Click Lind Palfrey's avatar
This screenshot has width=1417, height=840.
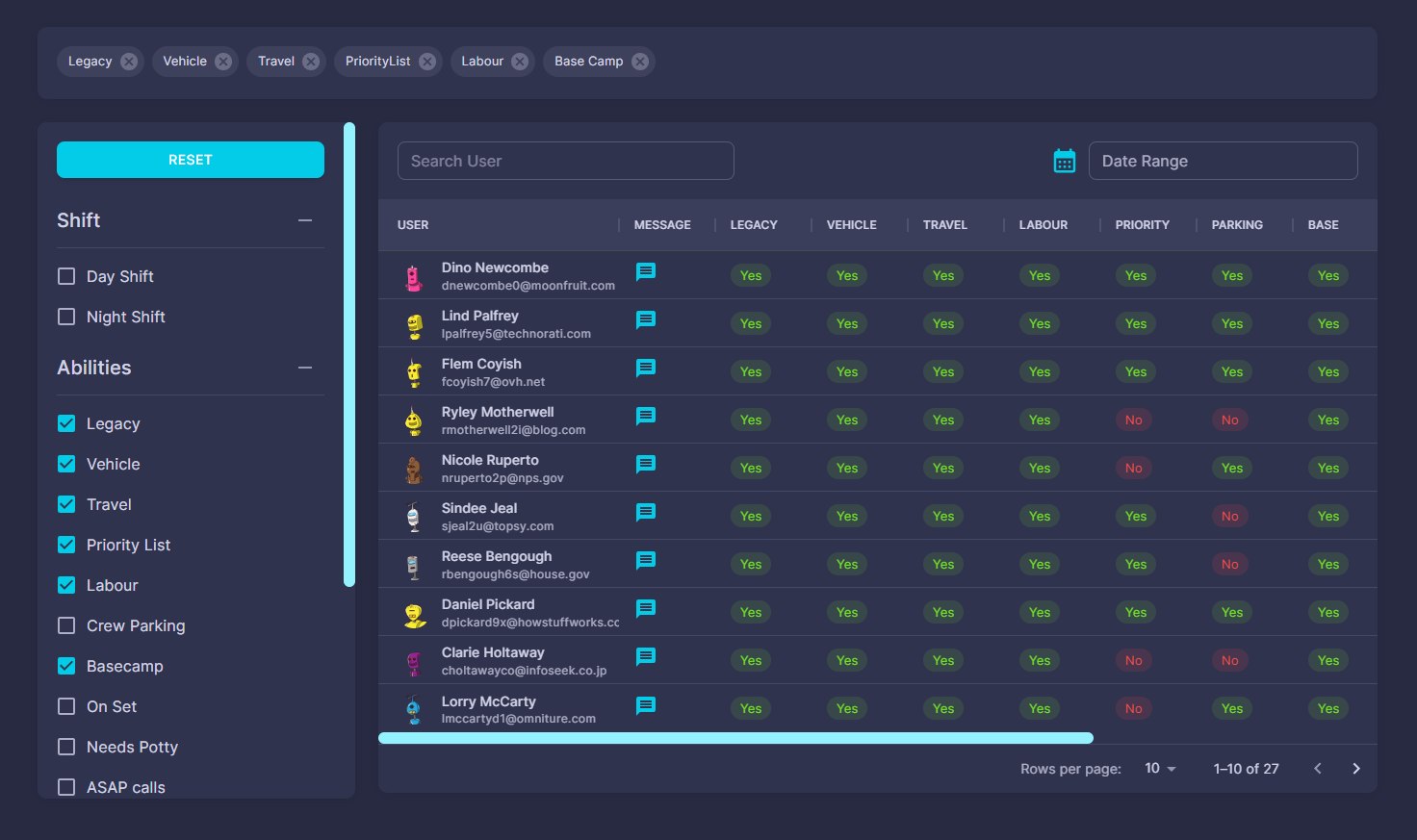click(414, 325)
